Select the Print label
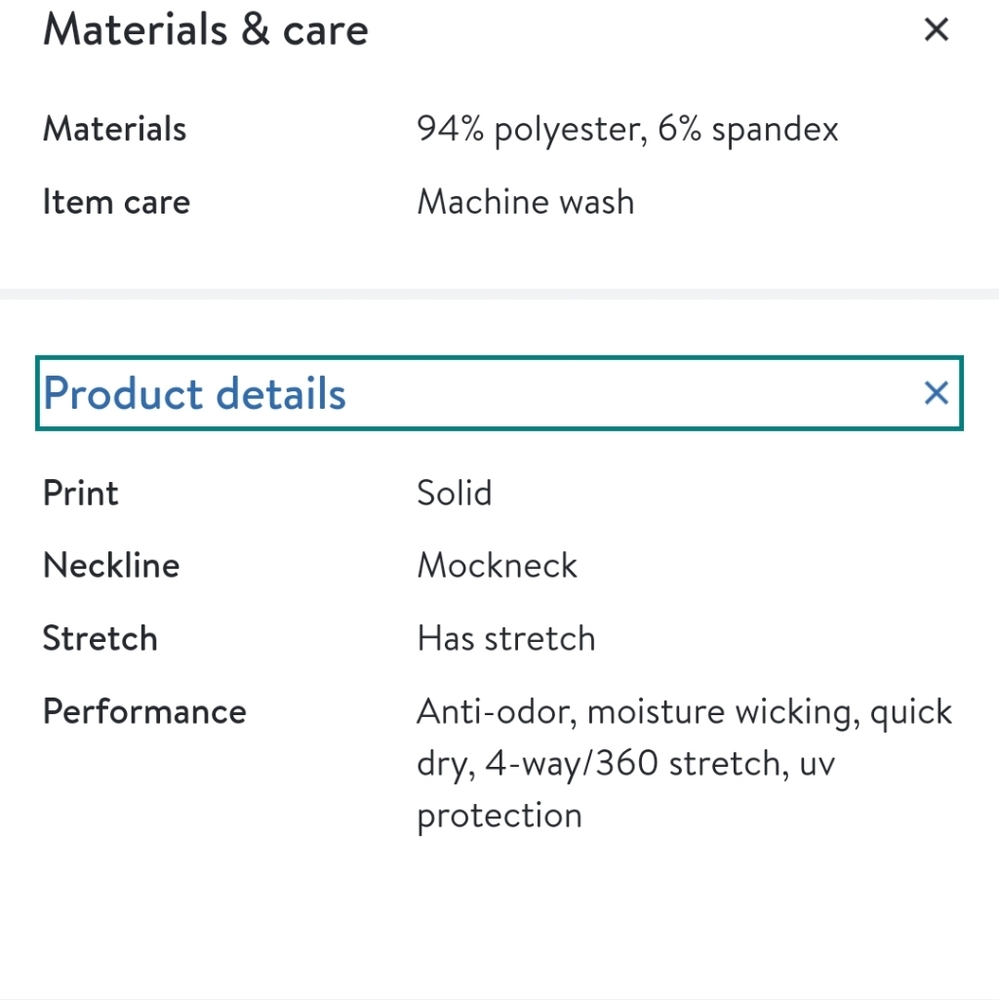 [x=80, y=493]
